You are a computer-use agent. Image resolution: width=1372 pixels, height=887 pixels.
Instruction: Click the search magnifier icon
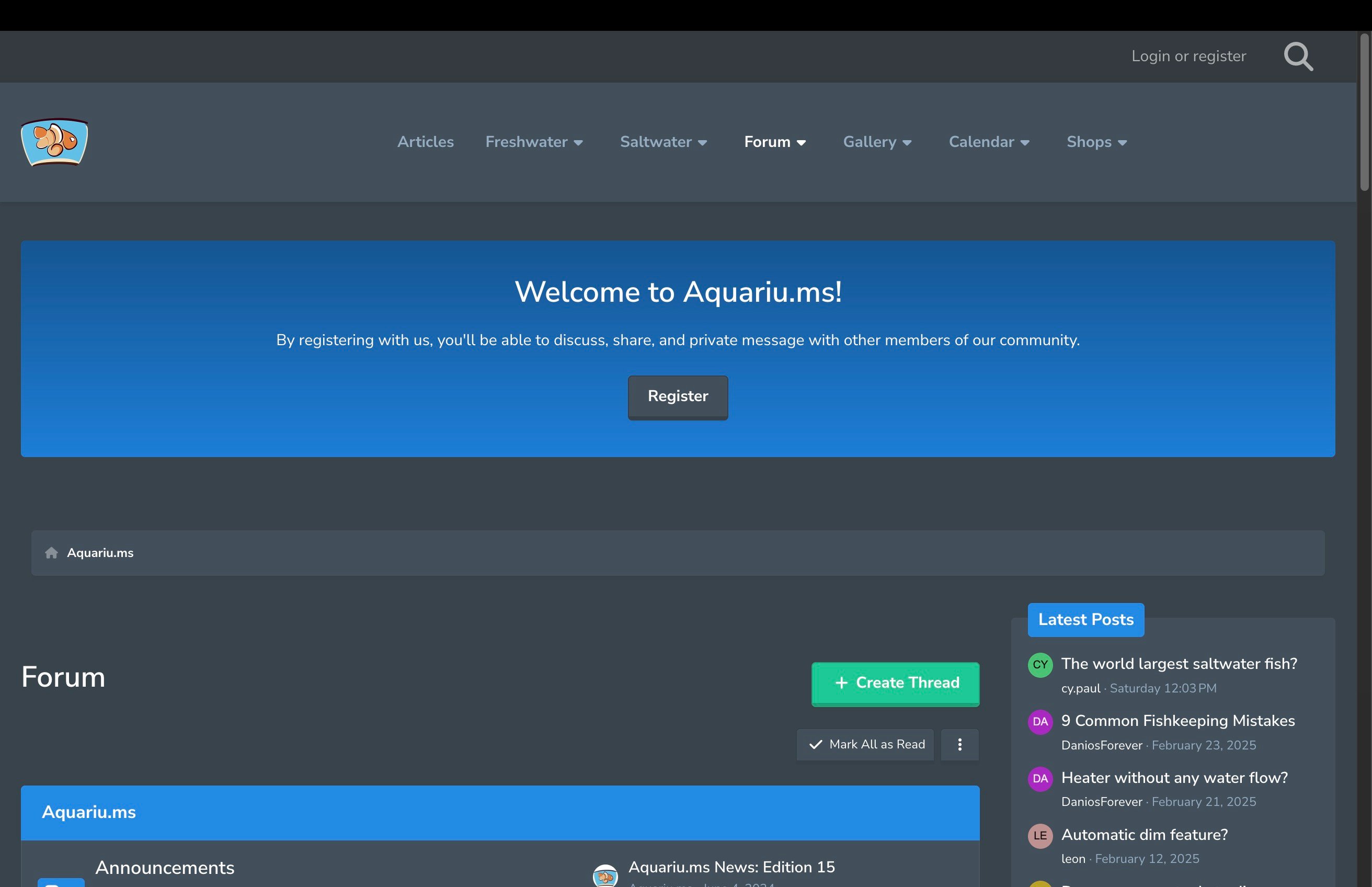click(1298, 56)
